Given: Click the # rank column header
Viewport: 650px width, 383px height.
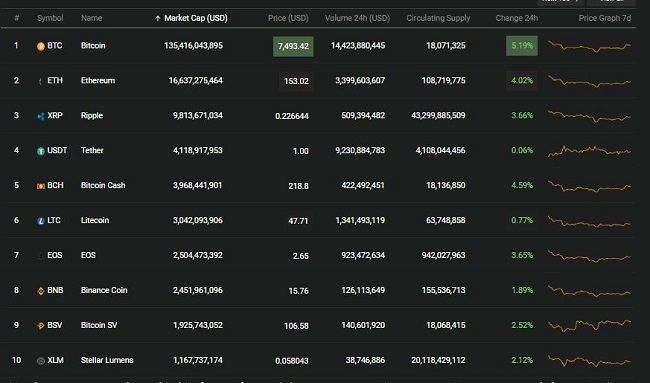Looking at the screenshot, I should (x=17, y=18).
